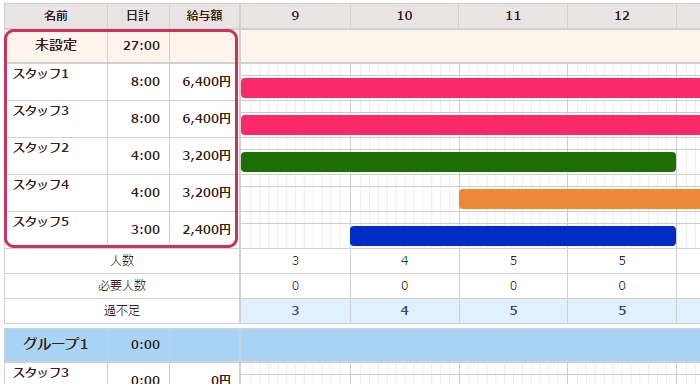Select the グループ1 group header
Screen dimensions: 700x384
point(56,345)
